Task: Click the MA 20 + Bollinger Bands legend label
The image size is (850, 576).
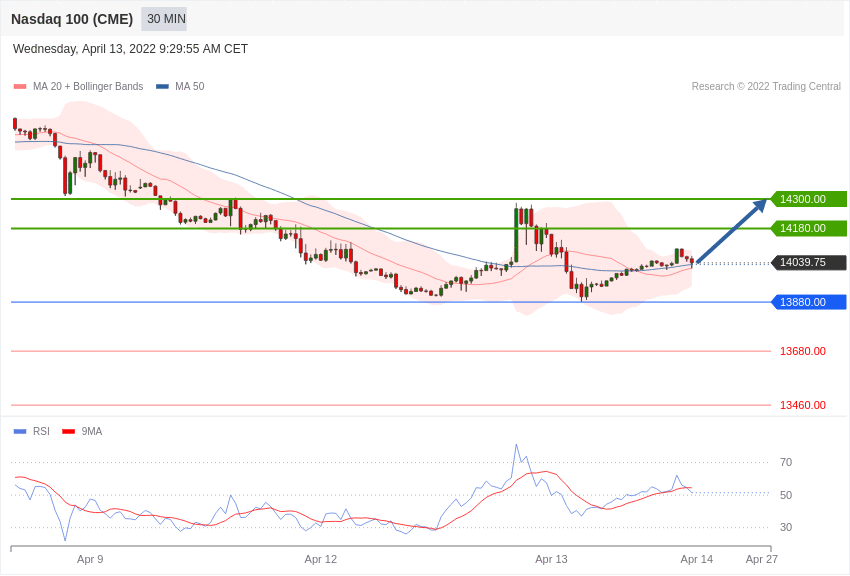Action: 88,87
